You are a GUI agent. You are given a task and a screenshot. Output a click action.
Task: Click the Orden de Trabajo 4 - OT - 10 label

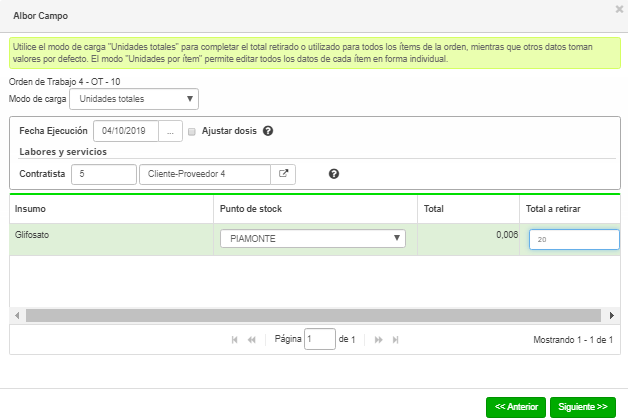[64, 82]
